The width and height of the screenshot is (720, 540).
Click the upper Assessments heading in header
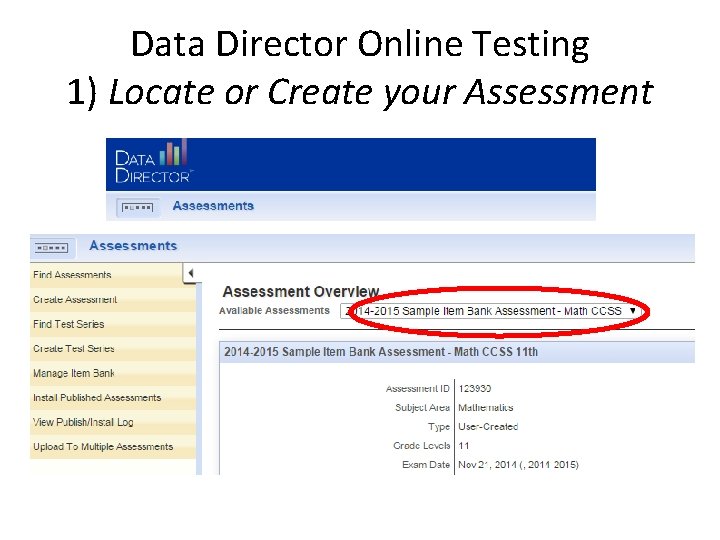[x=213, y=206]
